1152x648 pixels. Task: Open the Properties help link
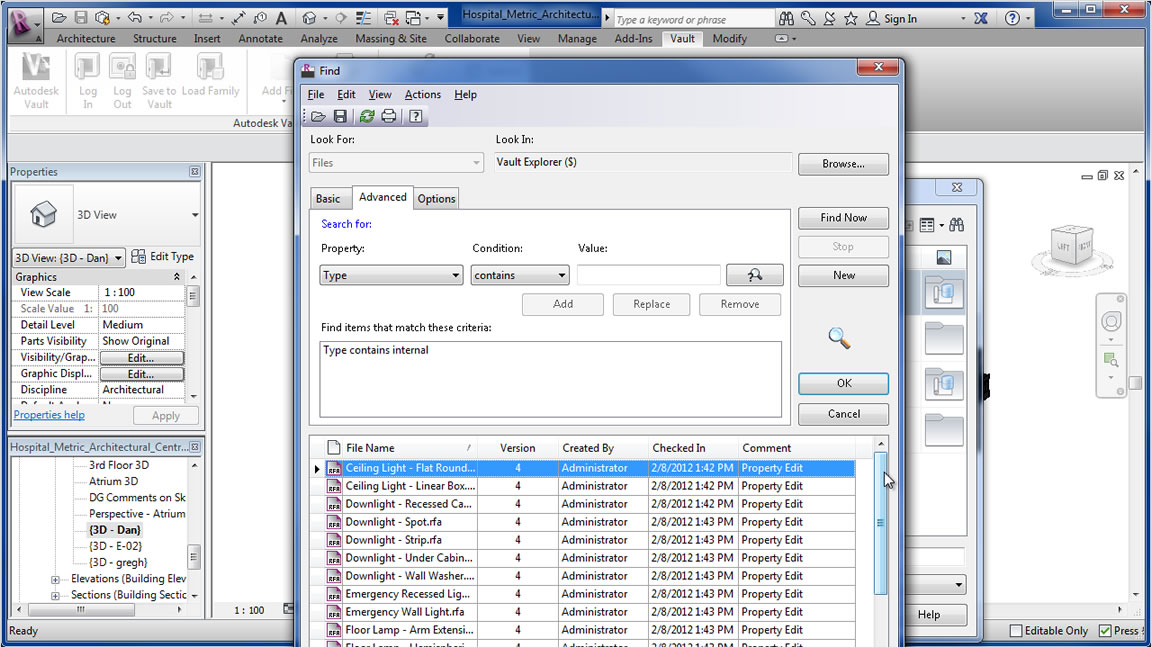pos(49,414)
